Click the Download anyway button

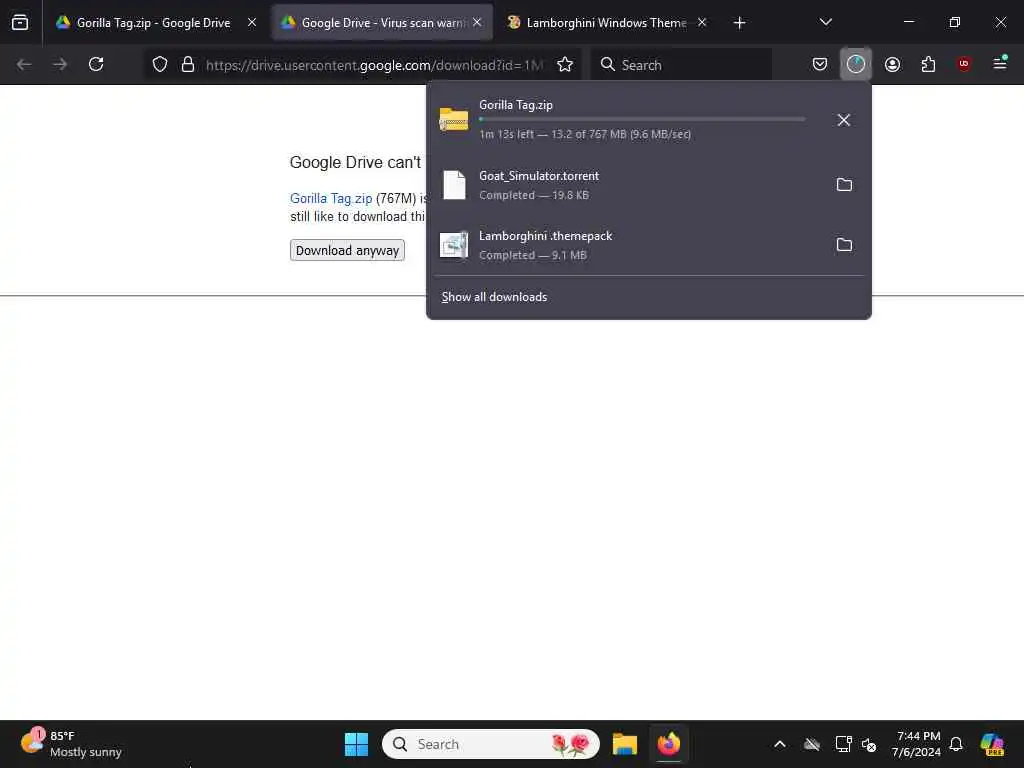[347, 251]
